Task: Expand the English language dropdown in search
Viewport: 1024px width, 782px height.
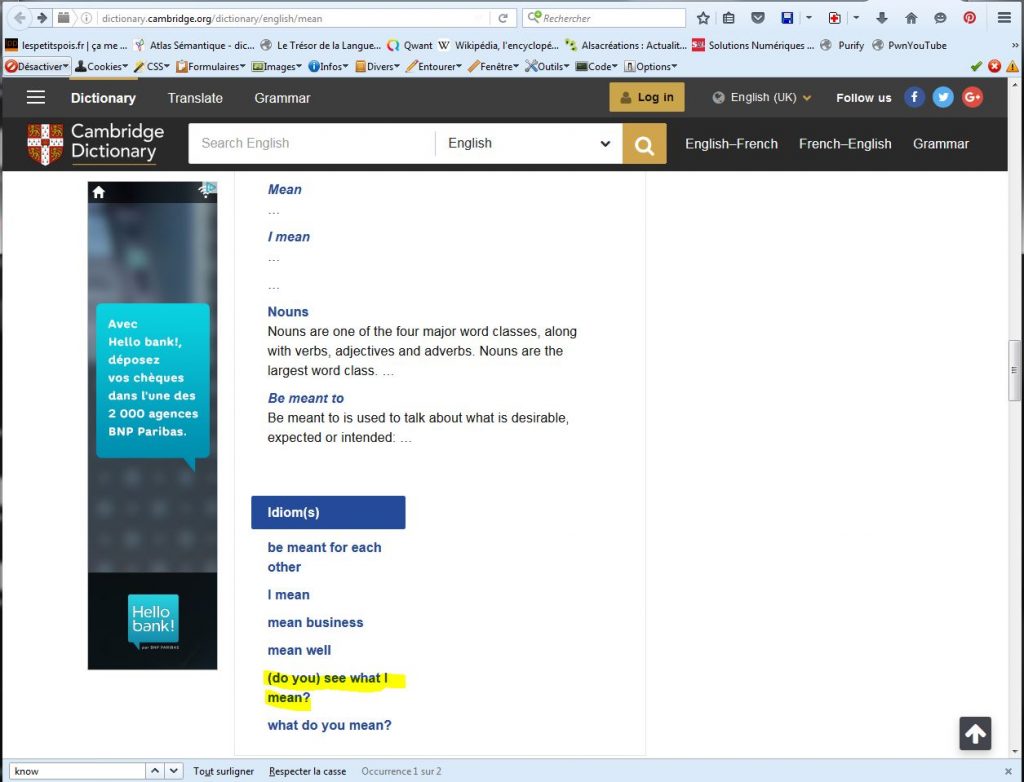Action: [x=528, y=144]
